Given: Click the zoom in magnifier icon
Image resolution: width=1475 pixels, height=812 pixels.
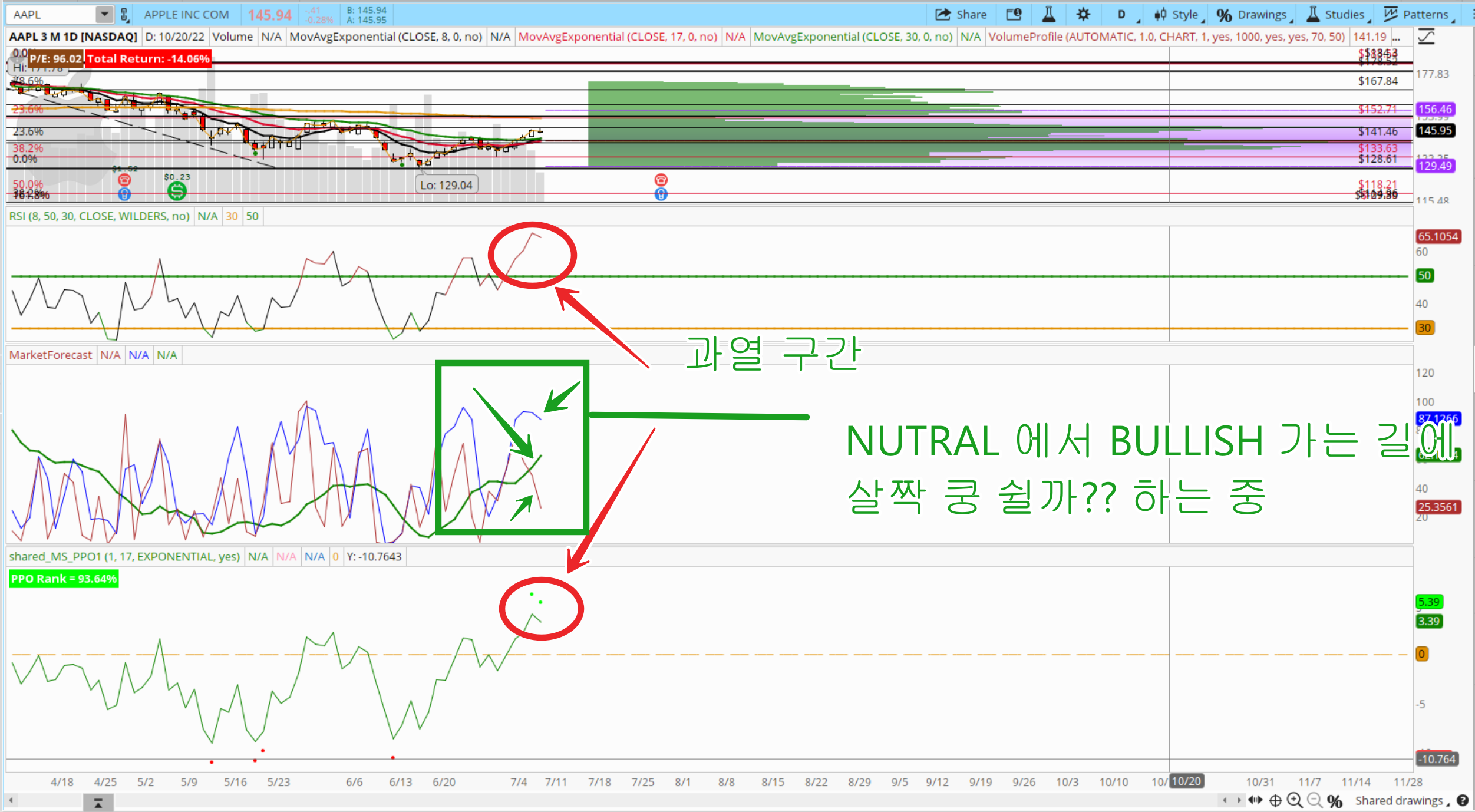Looking at the screenshot, I should click(x=1295, y=800).
